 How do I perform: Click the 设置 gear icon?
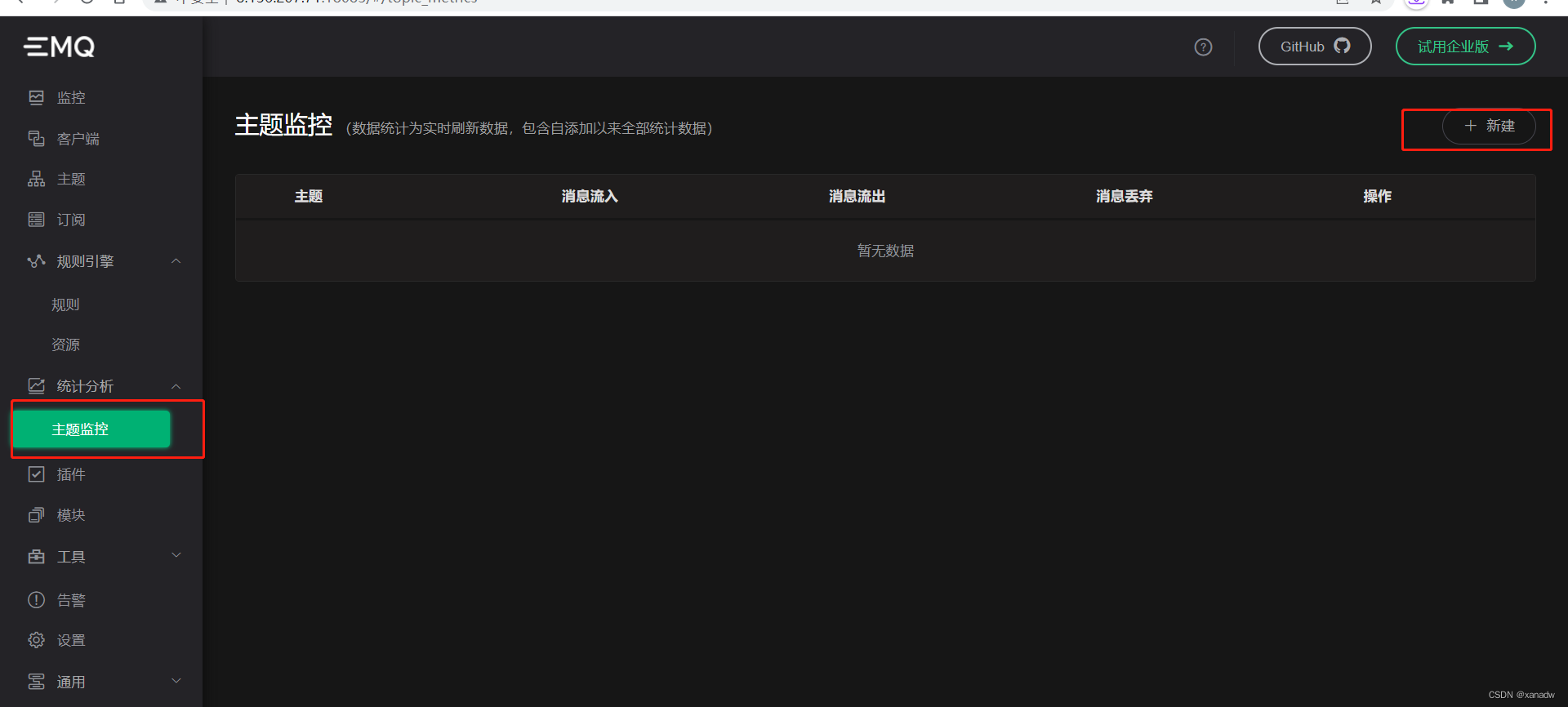(36, 640)
